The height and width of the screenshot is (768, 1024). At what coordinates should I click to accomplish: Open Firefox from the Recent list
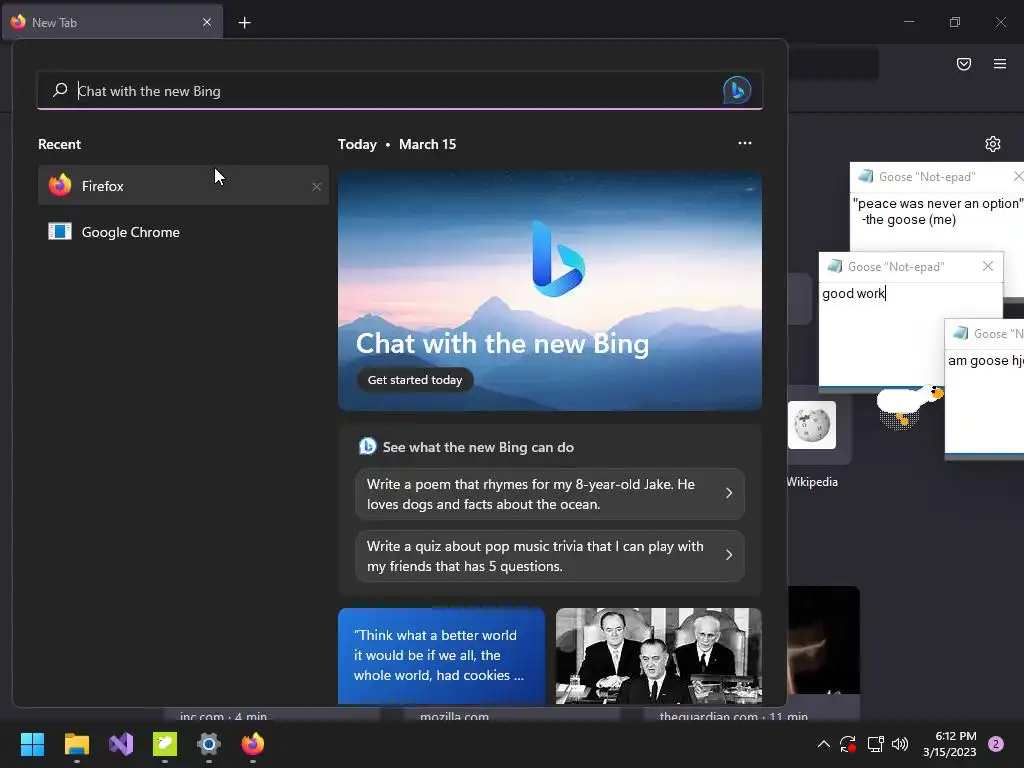tap(183, 185)
